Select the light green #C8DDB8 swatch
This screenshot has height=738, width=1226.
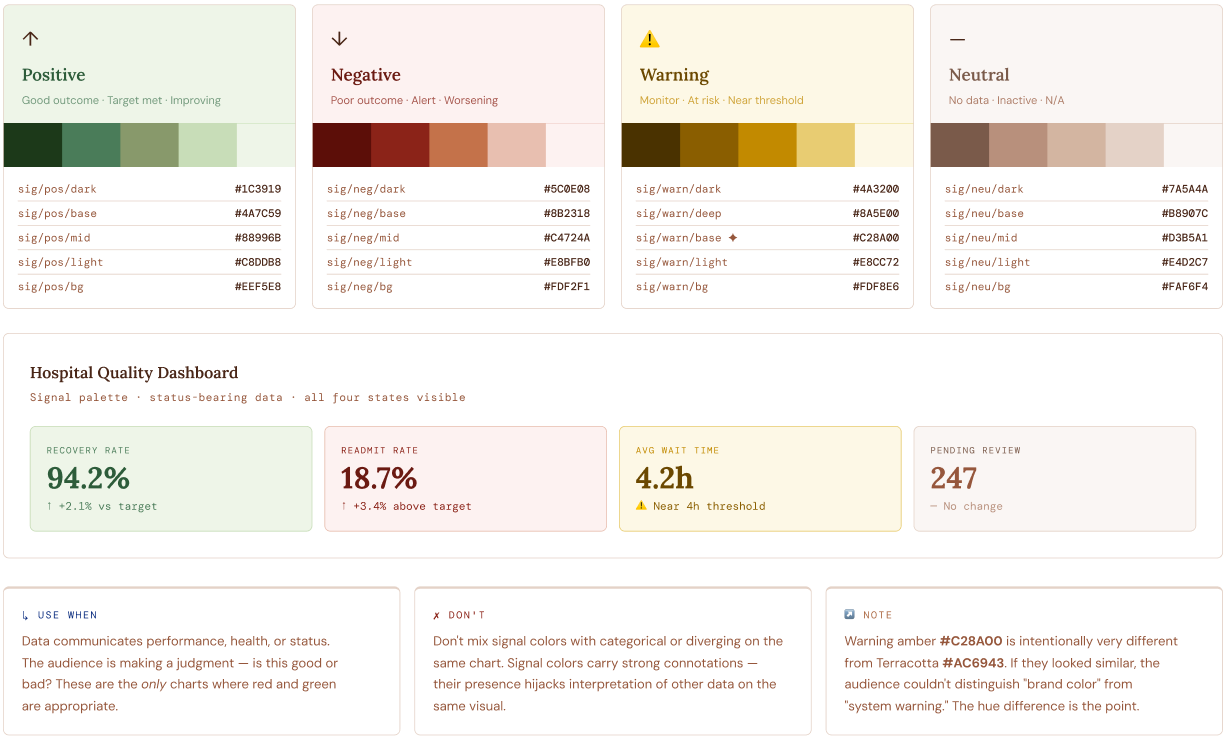(x=208, y=145)
